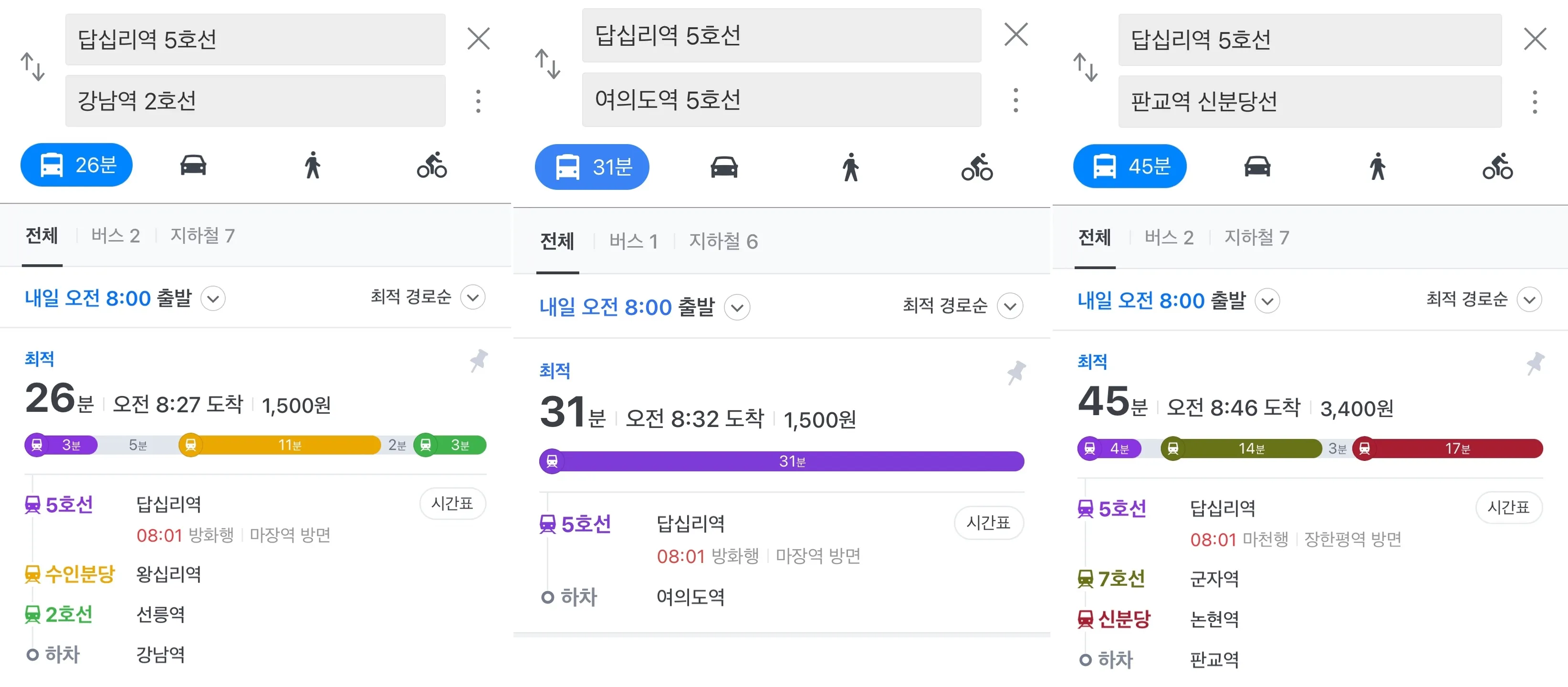Expand departure time dropdown in the 31분 panel
This screenshot has width=1568, height=687.
tap(737, 307)
